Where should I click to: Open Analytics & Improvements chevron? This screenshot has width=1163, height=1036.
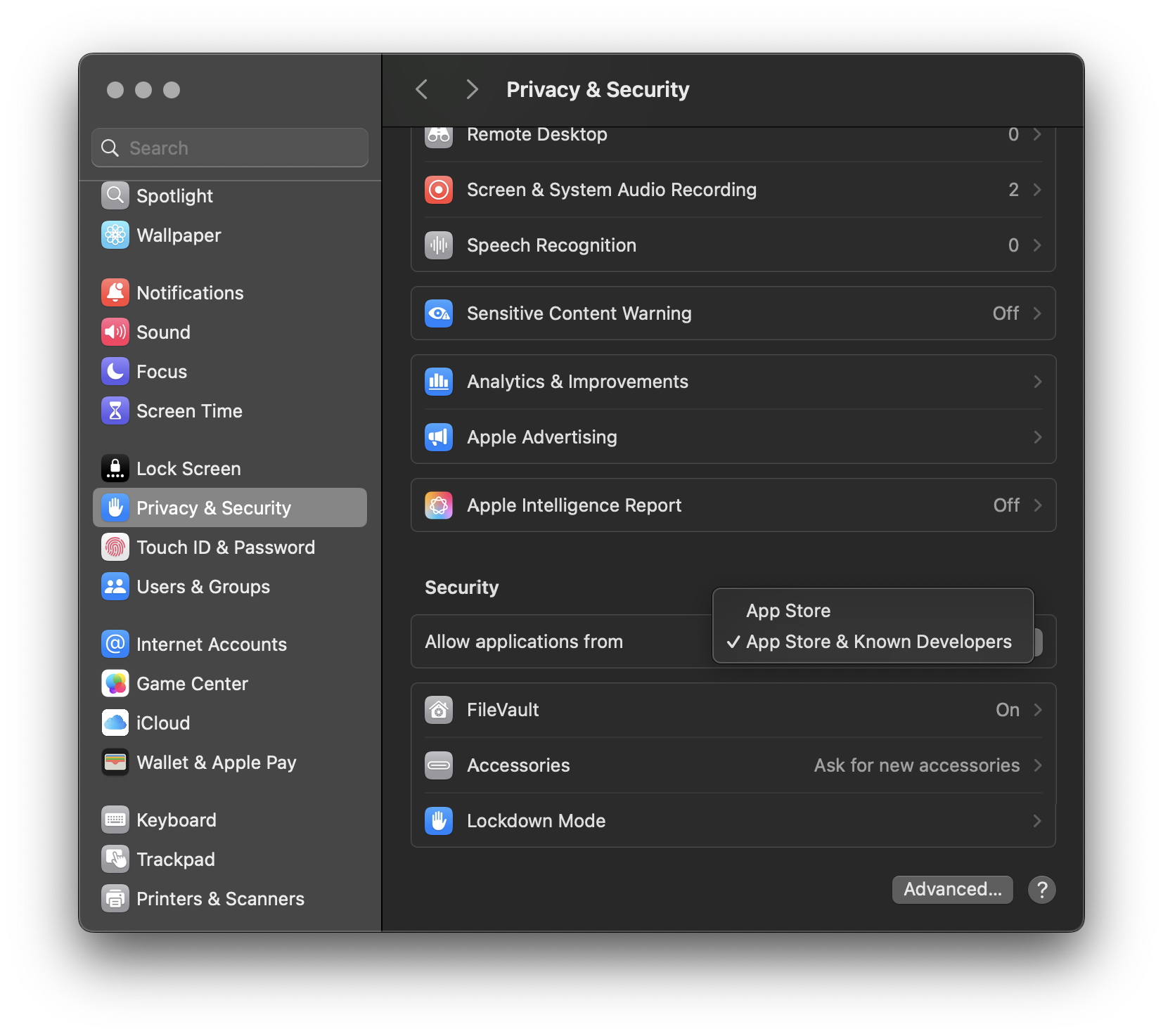click(1037, 382)
